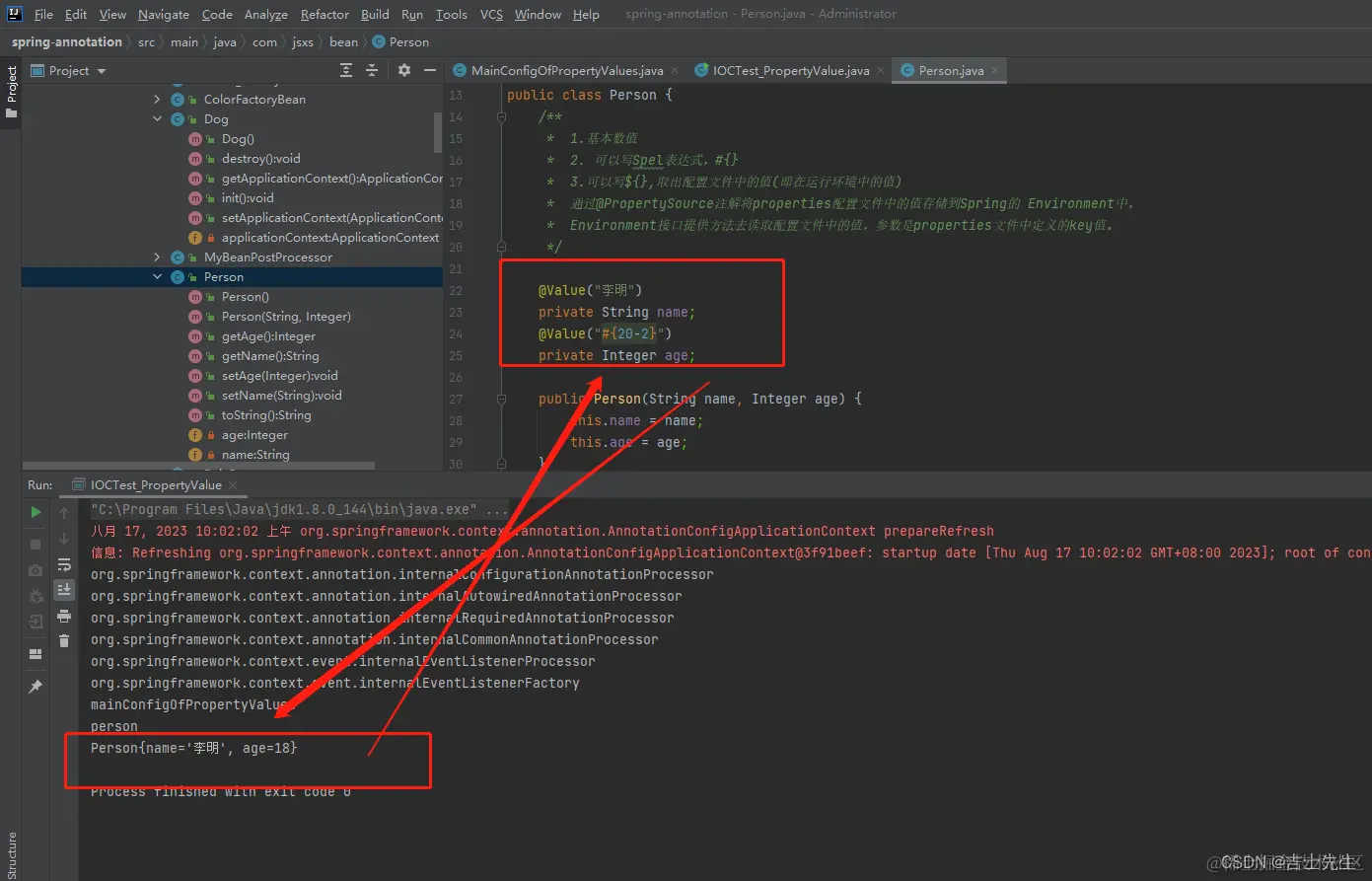This screenshot has width=1372, height=881.
Task: Select Person(String, Integer) constructor in tree
Action: 286,317
